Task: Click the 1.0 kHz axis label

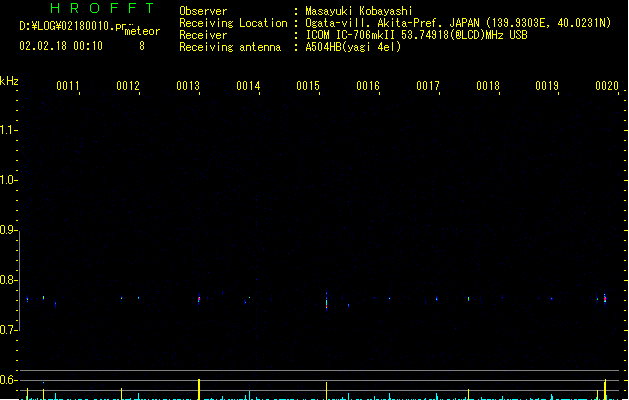Action: coord(7,180)
